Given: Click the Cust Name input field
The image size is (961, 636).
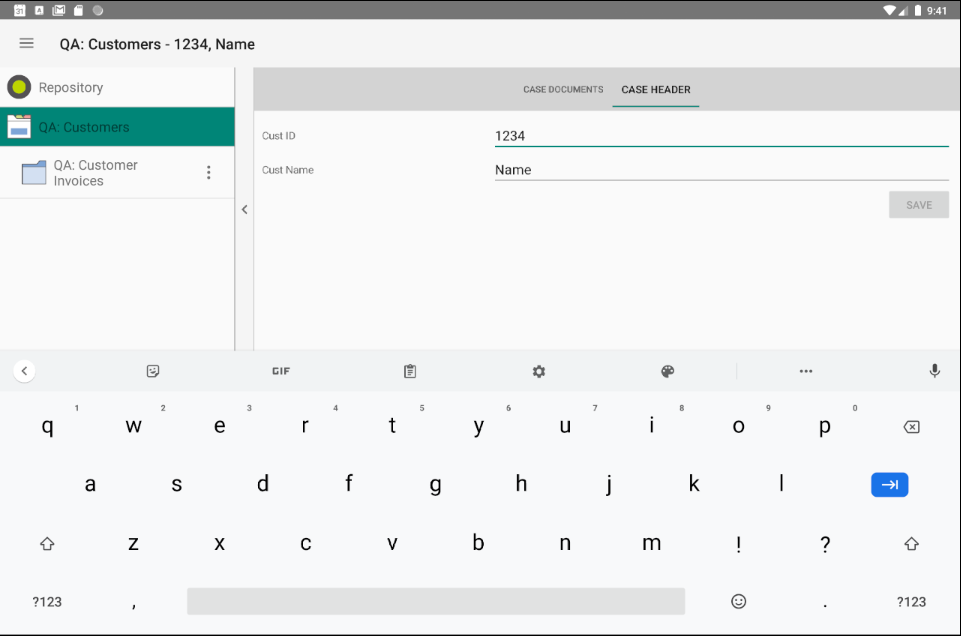Looking at the screenshot, I should 700,169.
